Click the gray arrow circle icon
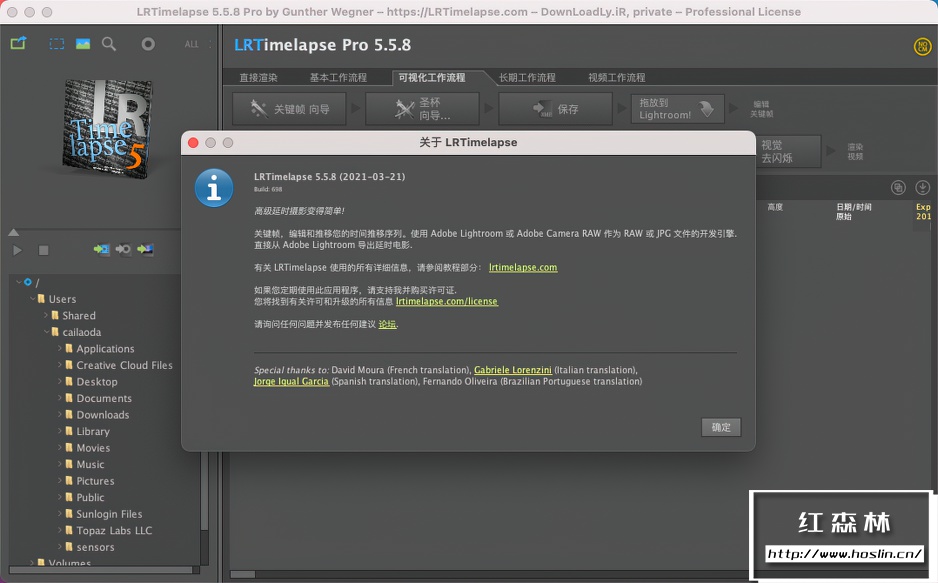The image size is (938, 583). (x=123, y=249)
